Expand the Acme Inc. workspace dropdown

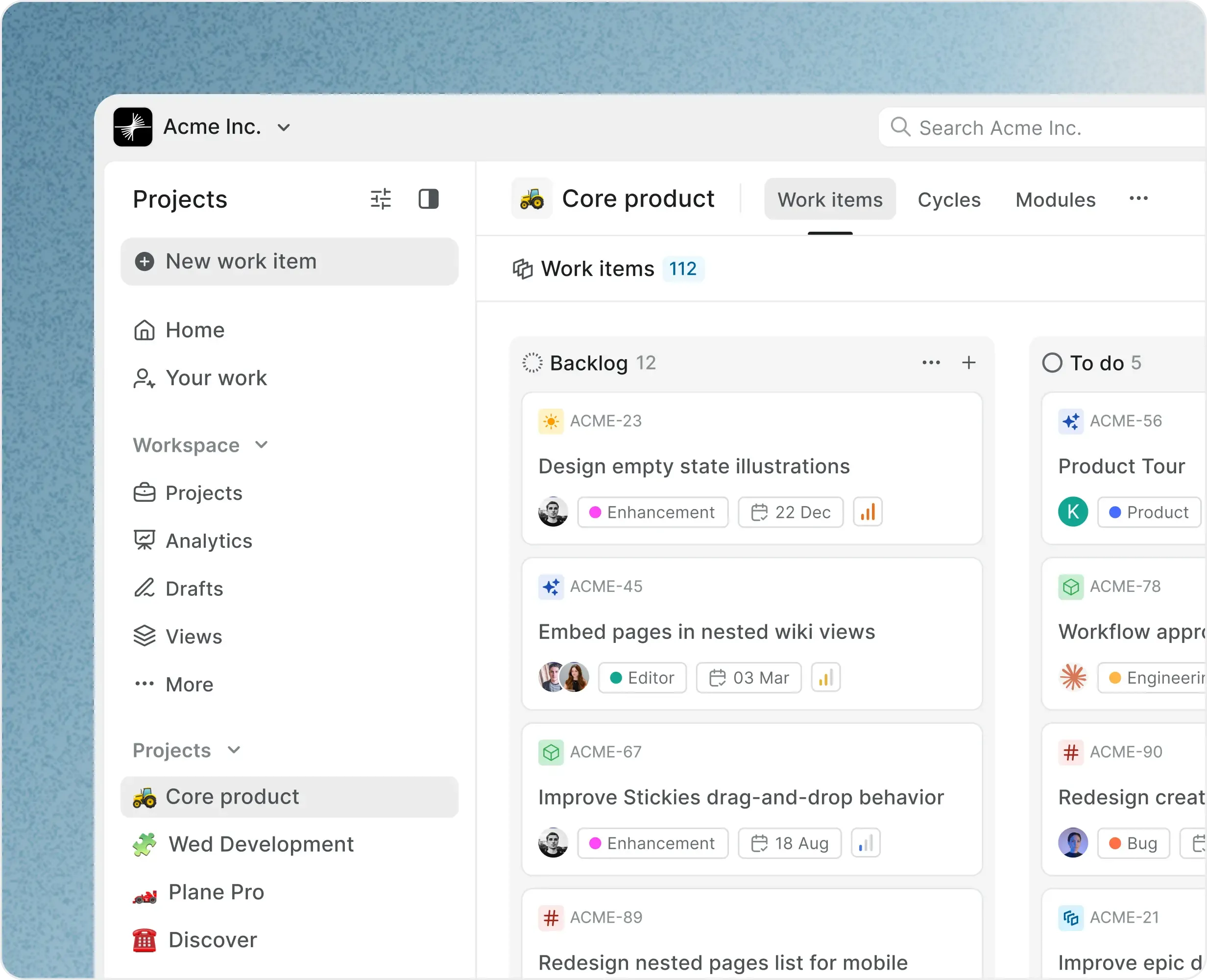click(x=284, y=127)
